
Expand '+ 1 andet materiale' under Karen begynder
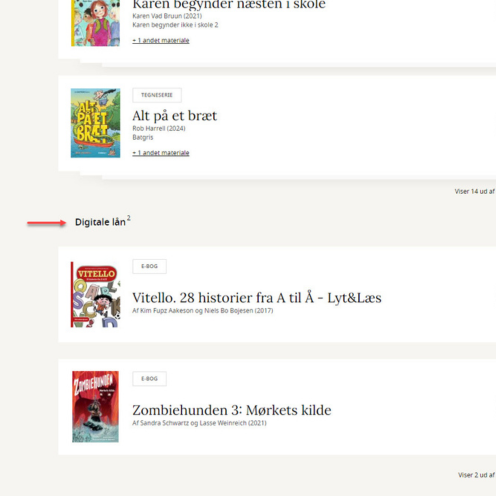pyautogui.click(x=161, y=41)
